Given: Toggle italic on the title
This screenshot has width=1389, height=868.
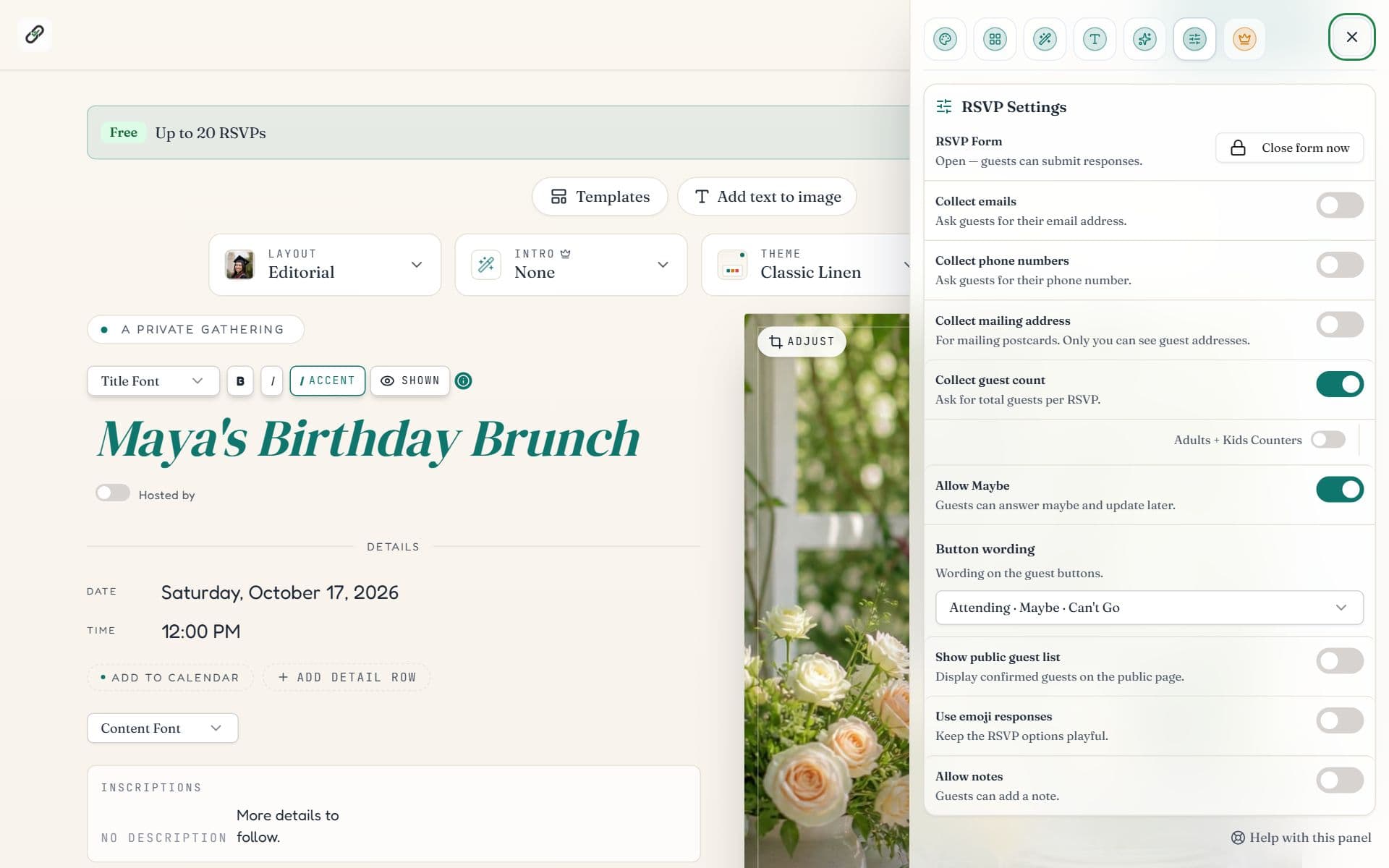Looking at the screenshot, I should [x=272, y=380].
